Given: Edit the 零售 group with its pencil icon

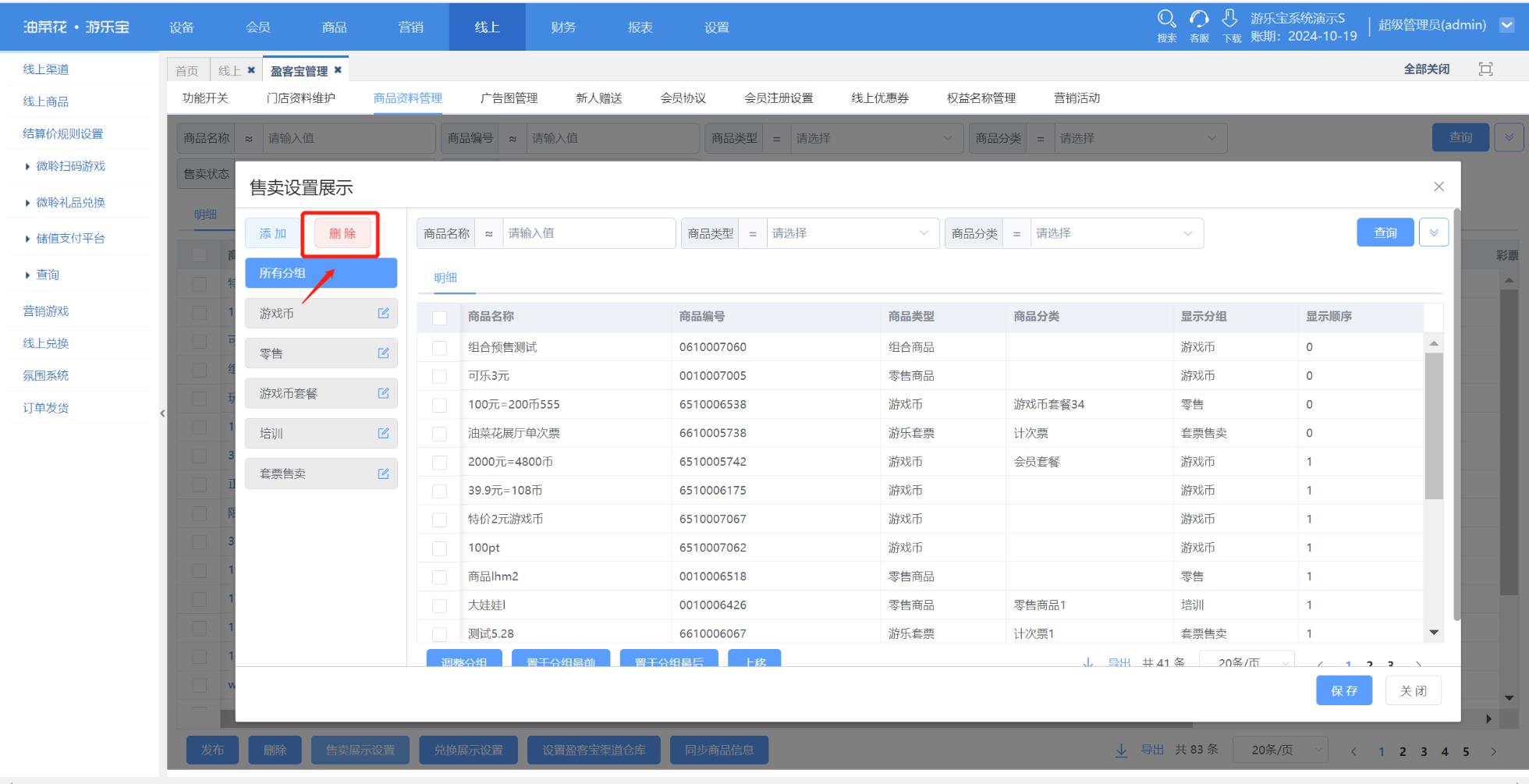Looking at the screenshot, I should tap(383, 353).
